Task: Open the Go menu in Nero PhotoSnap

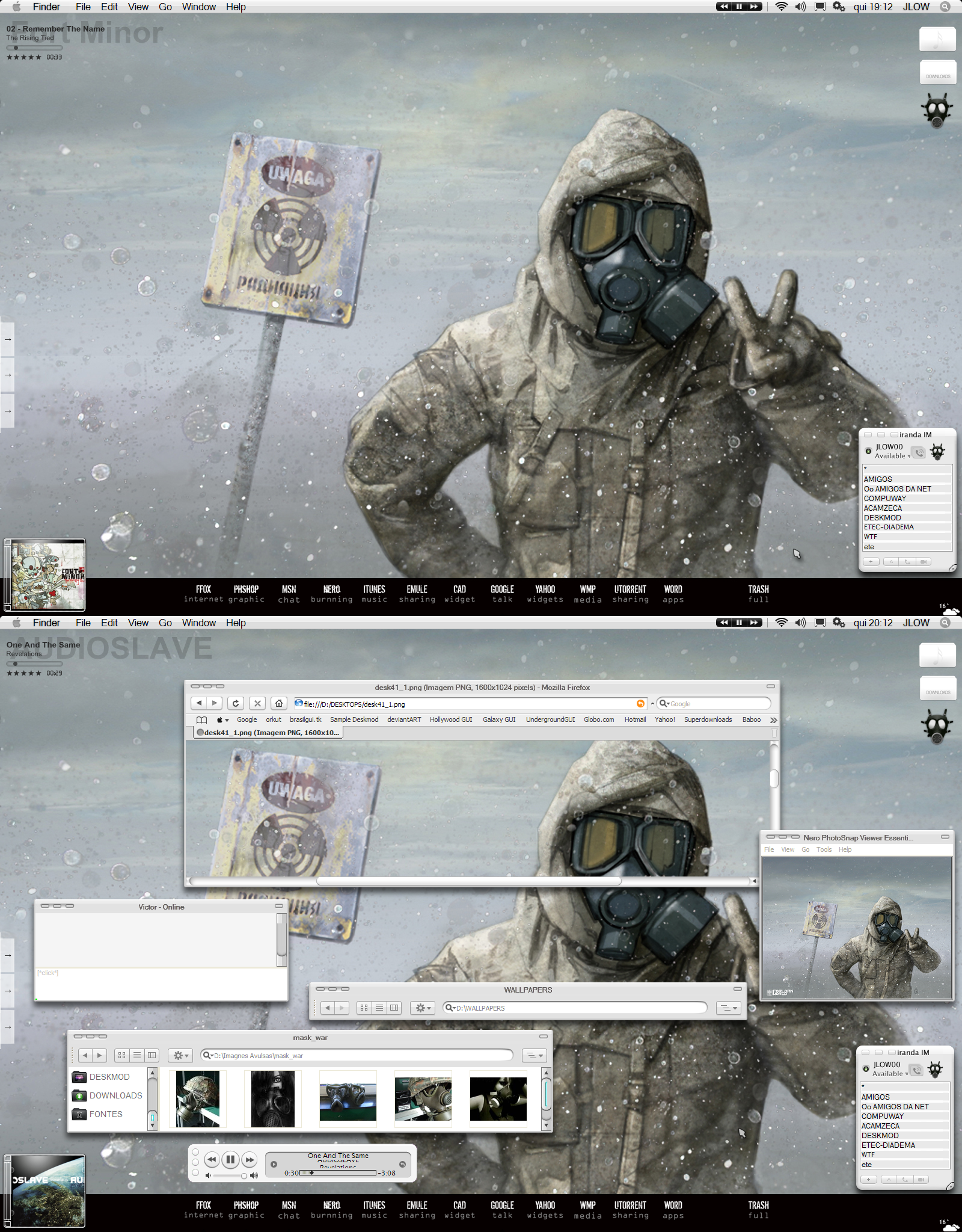Action: coord(806,849)
